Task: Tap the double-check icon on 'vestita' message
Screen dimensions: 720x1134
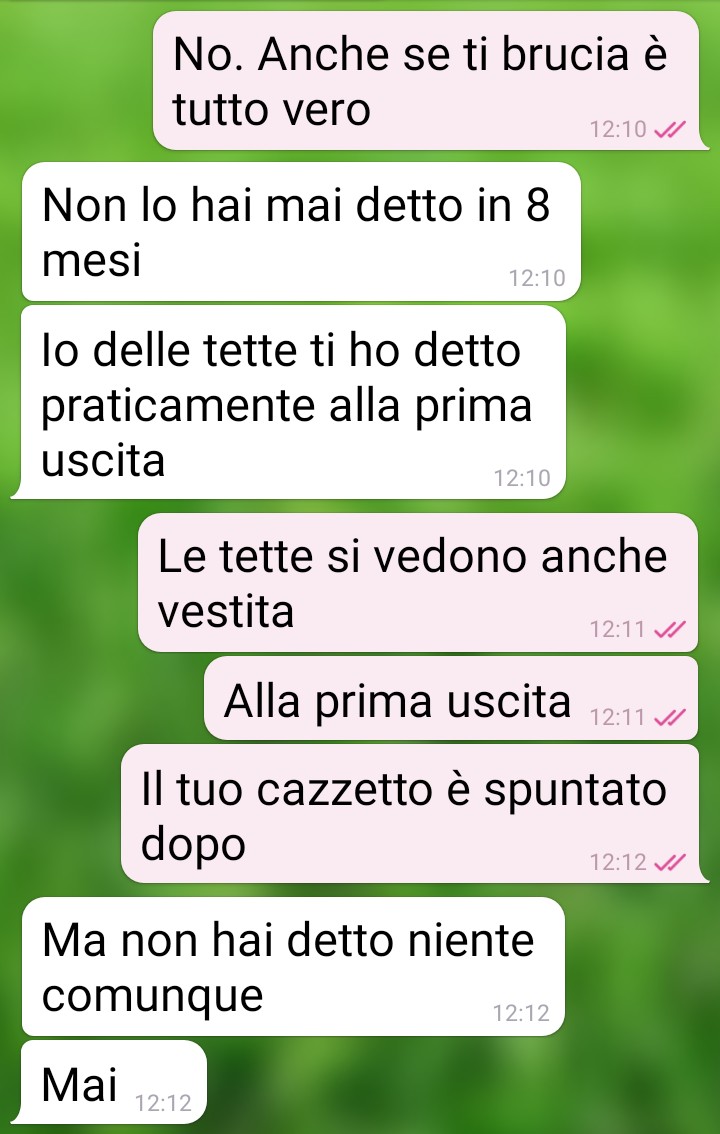Action: pos(669,630)
